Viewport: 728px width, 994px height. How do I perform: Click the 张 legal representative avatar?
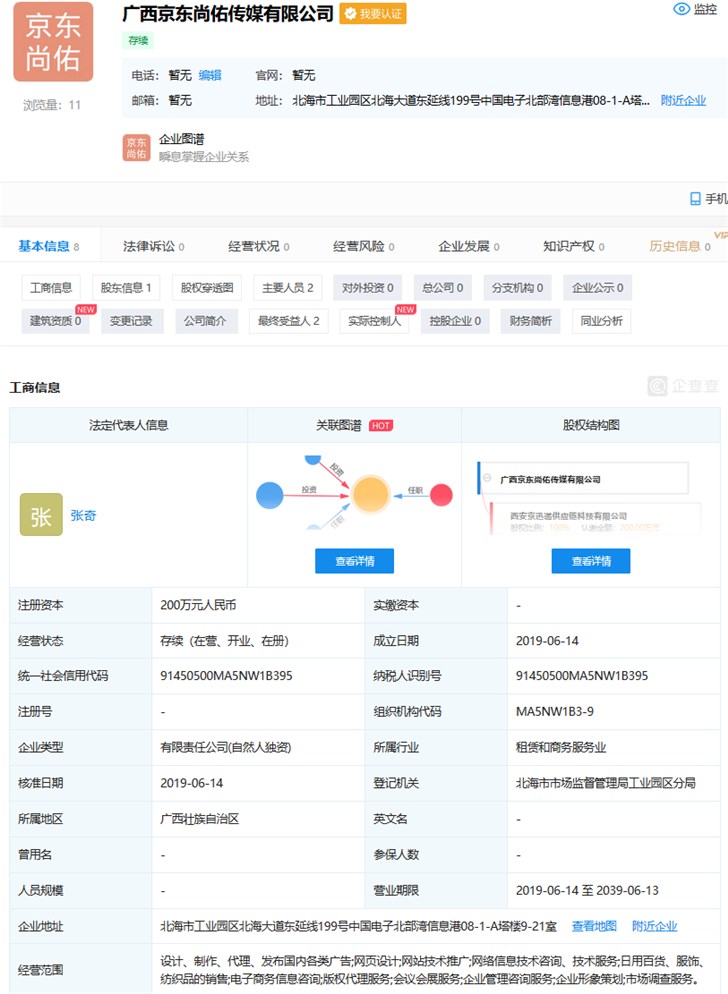41,515
